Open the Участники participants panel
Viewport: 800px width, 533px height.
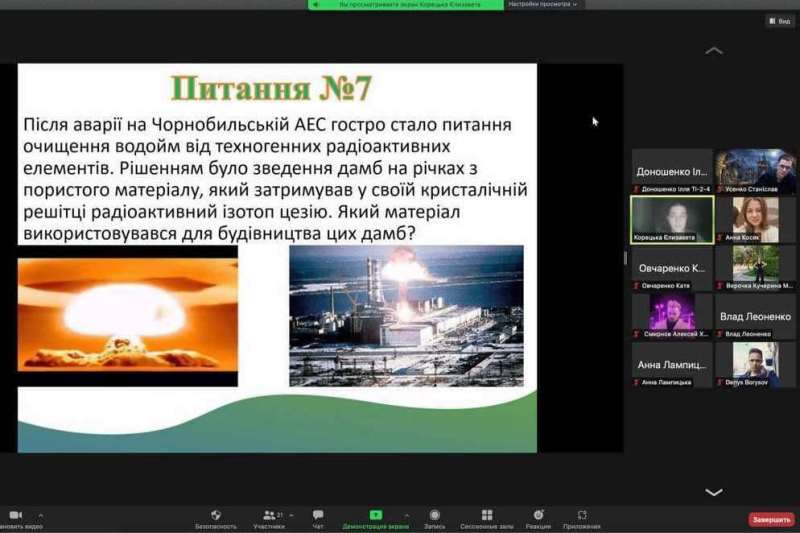[269, 517]
